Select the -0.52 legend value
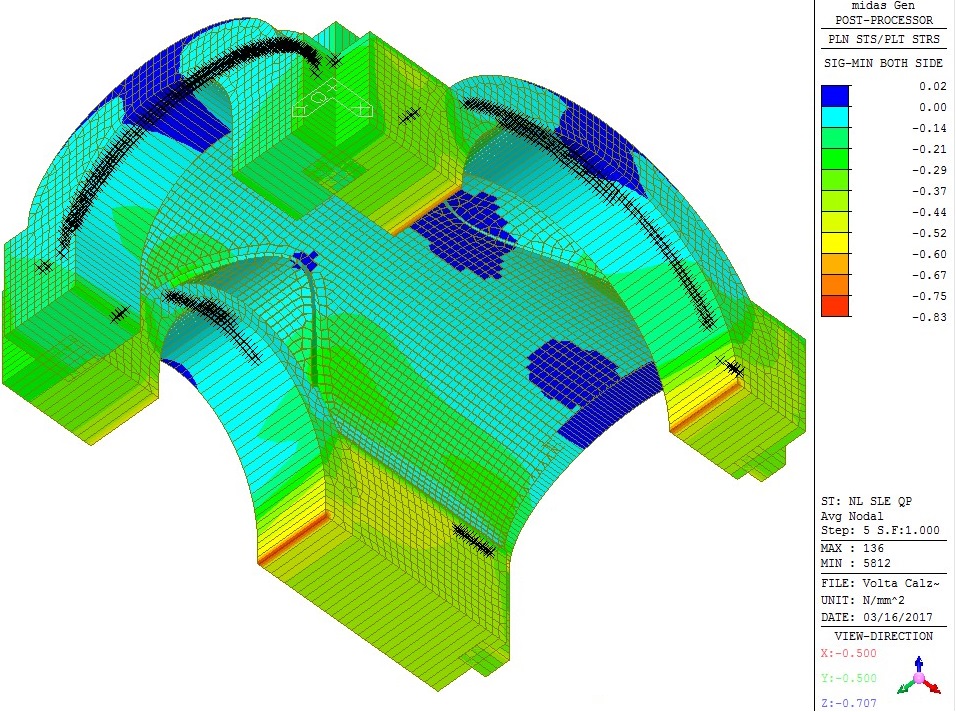This screenshot has height=712, width=956. click(x=929, y=233)
